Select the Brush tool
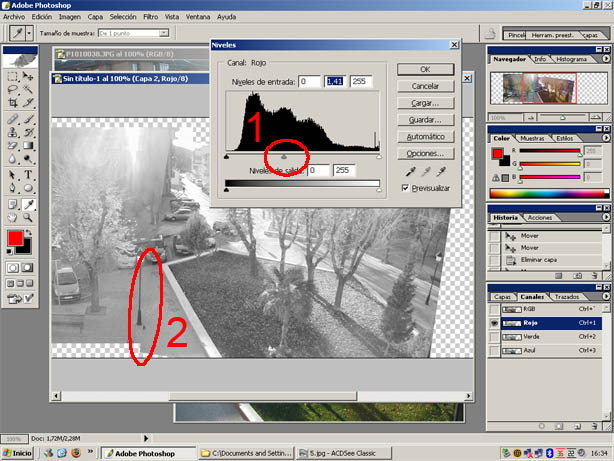Image resolution: width=614 pixels, height=461 pixels. [28, 119]
